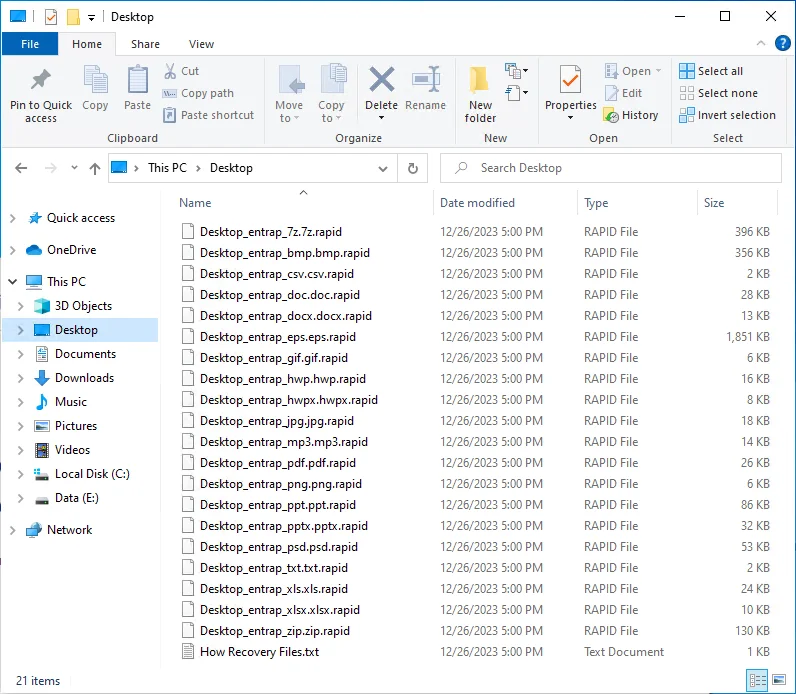The image size is (796, 694).
Task: Click Invert selection button
Action: 727,115
